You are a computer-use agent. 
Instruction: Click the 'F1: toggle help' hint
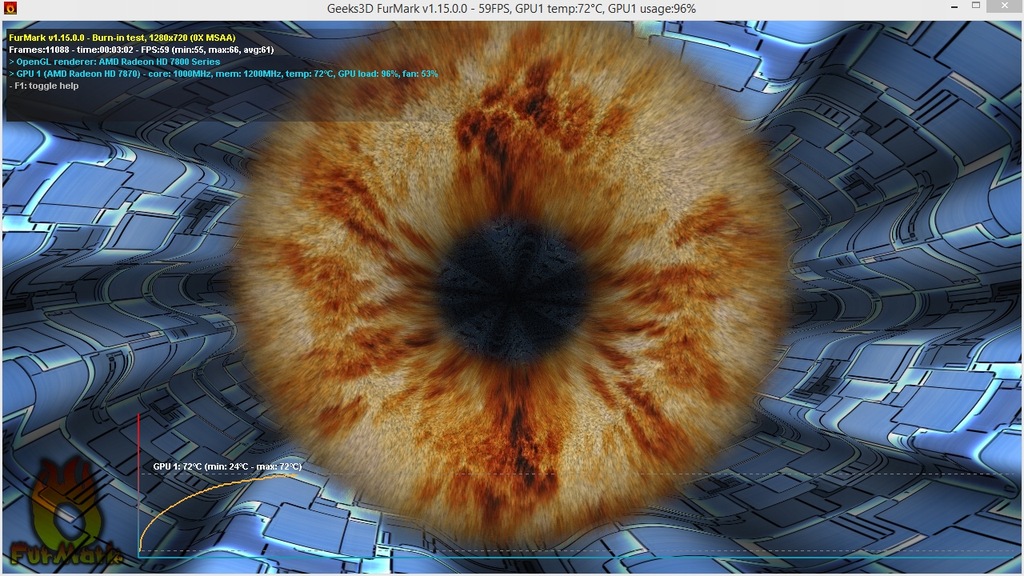tap(44, 86)
